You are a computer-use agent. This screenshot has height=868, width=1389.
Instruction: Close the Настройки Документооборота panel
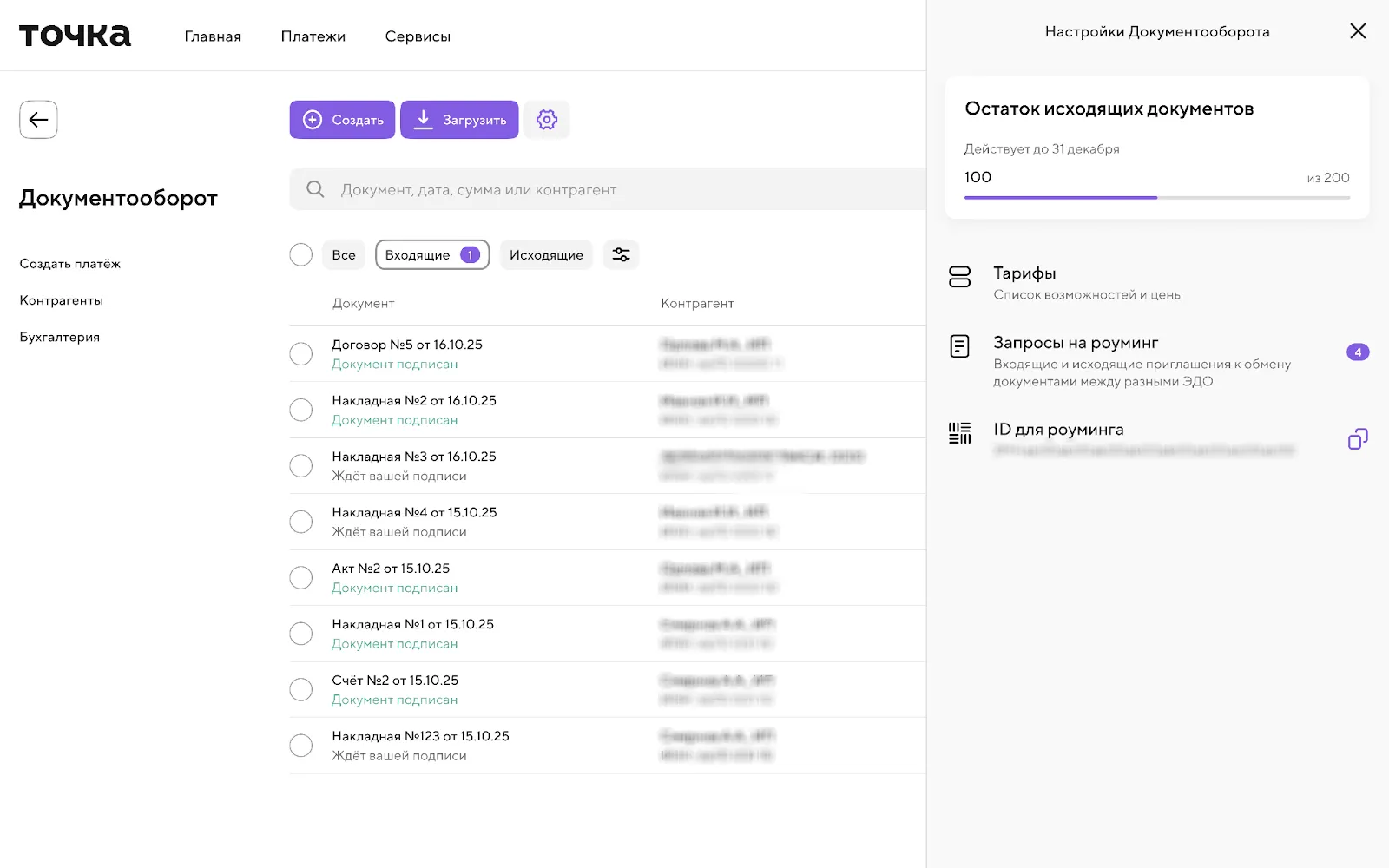point(1358,31)
